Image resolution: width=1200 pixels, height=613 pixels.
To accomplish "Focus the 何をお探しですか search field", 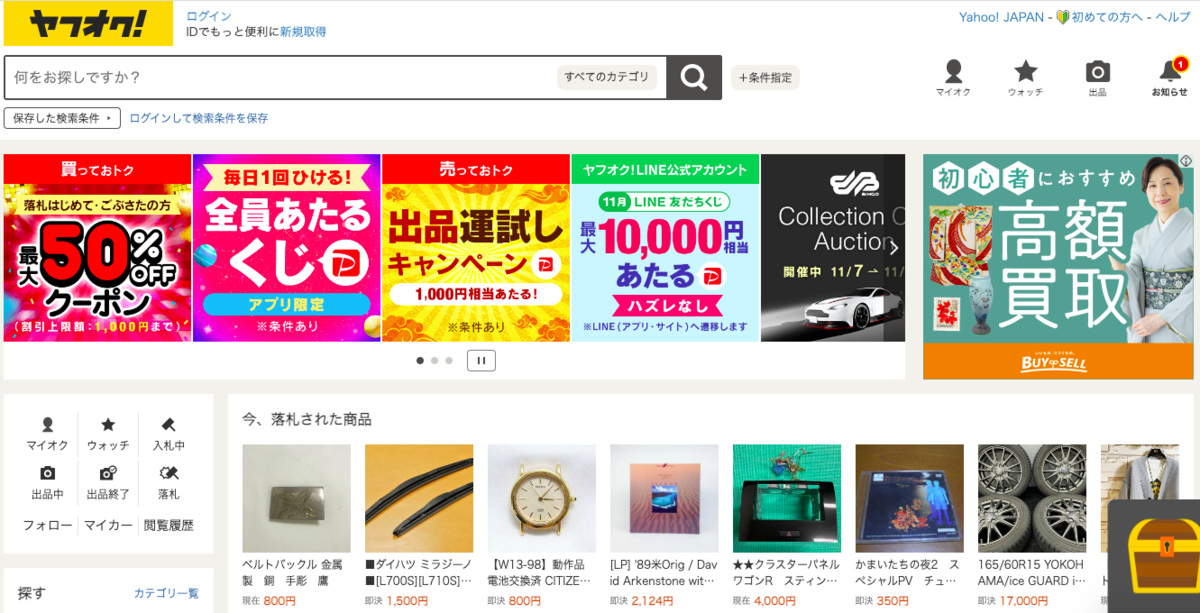I will [280, 77].
